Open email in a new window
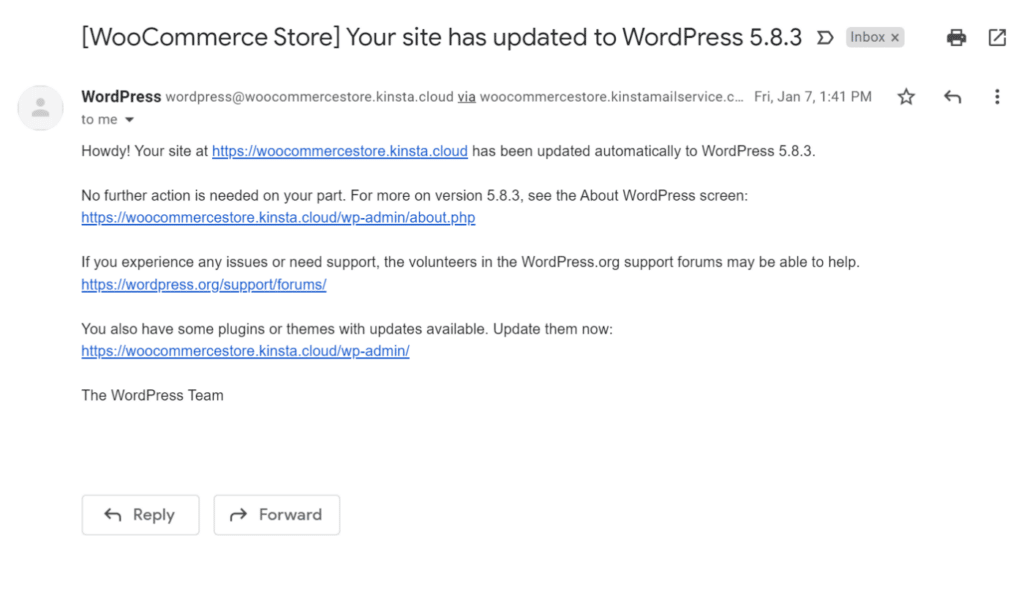This screenshot has width=1024, height=598. (x=997, y=38)
